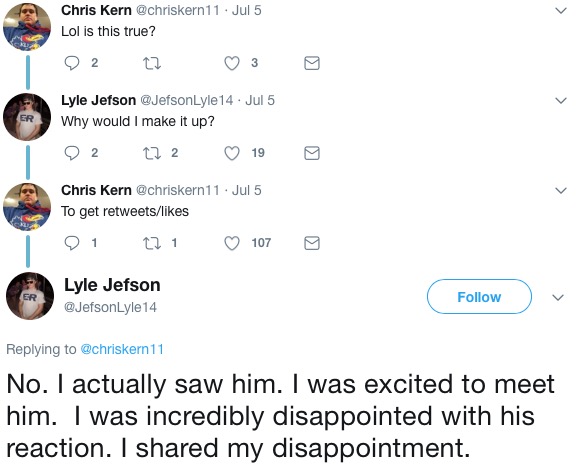The height and width of the screenshot is (466, 580).
Task: Open @JefsonLyle14 handle in second tweet
Action: (x=186, y=100)
